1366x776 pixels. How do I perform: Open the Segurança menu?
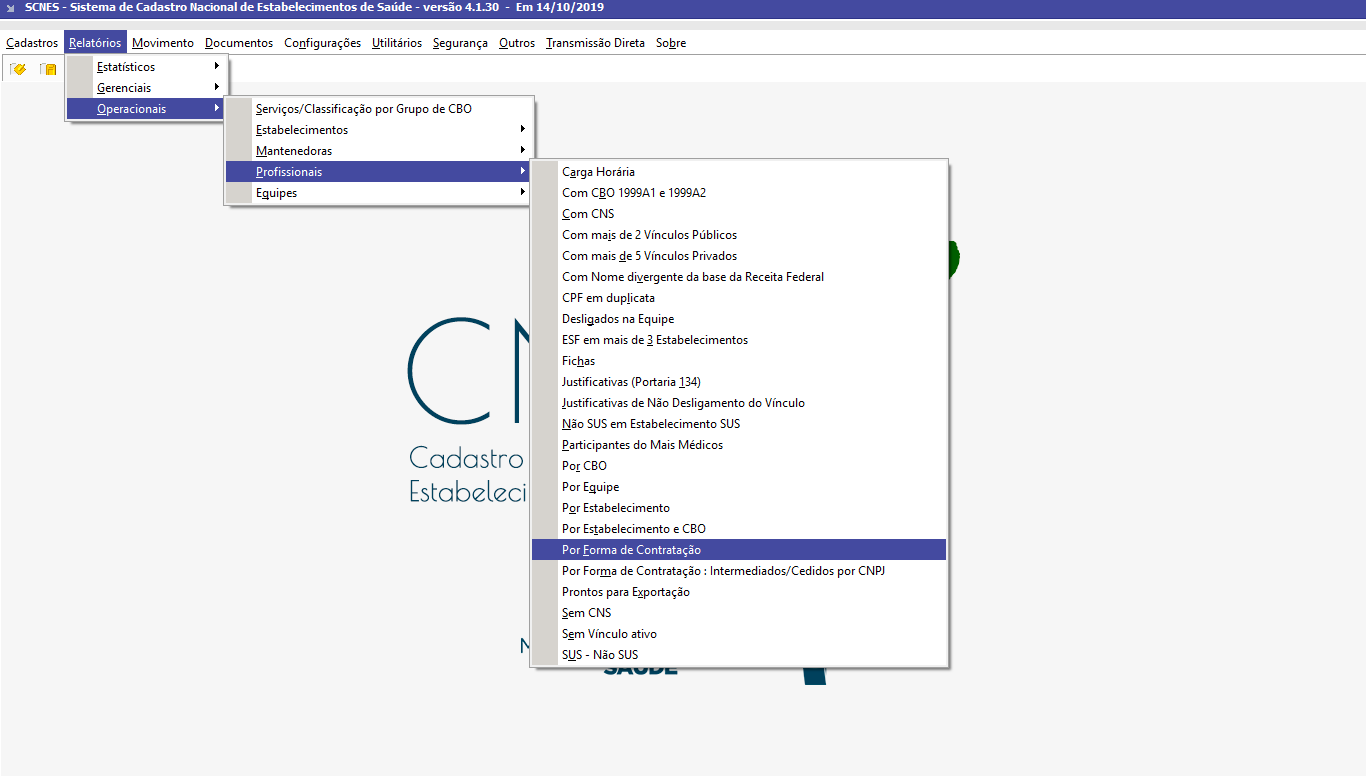460,43
